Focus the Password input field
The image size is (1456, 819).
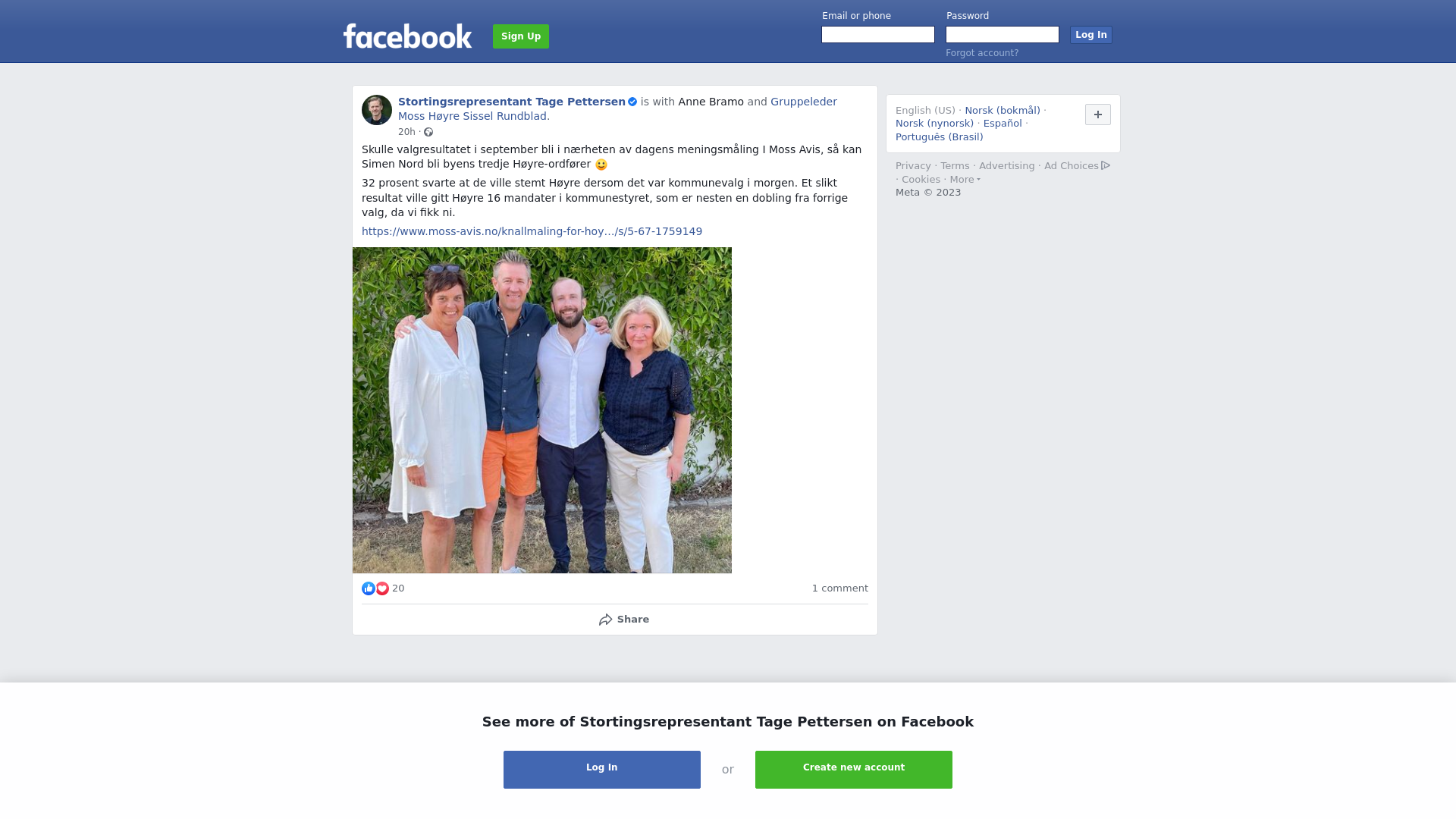(1003, 35)
